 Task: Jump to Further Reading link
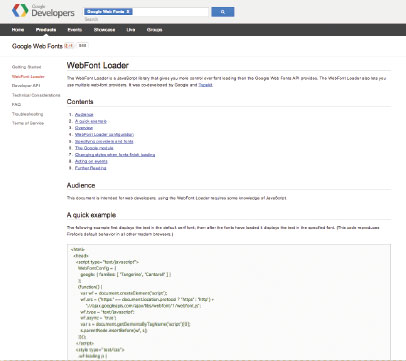click(91, 168)
